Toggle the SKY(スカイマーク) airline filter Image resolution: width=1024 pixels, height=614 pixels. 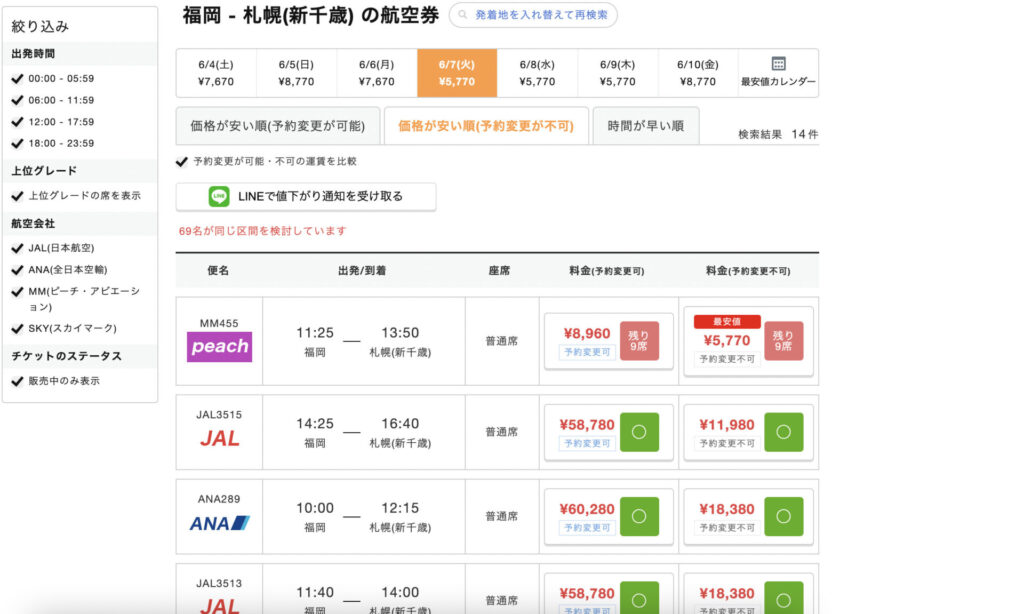pyautogui.click(x=18, y=328)
